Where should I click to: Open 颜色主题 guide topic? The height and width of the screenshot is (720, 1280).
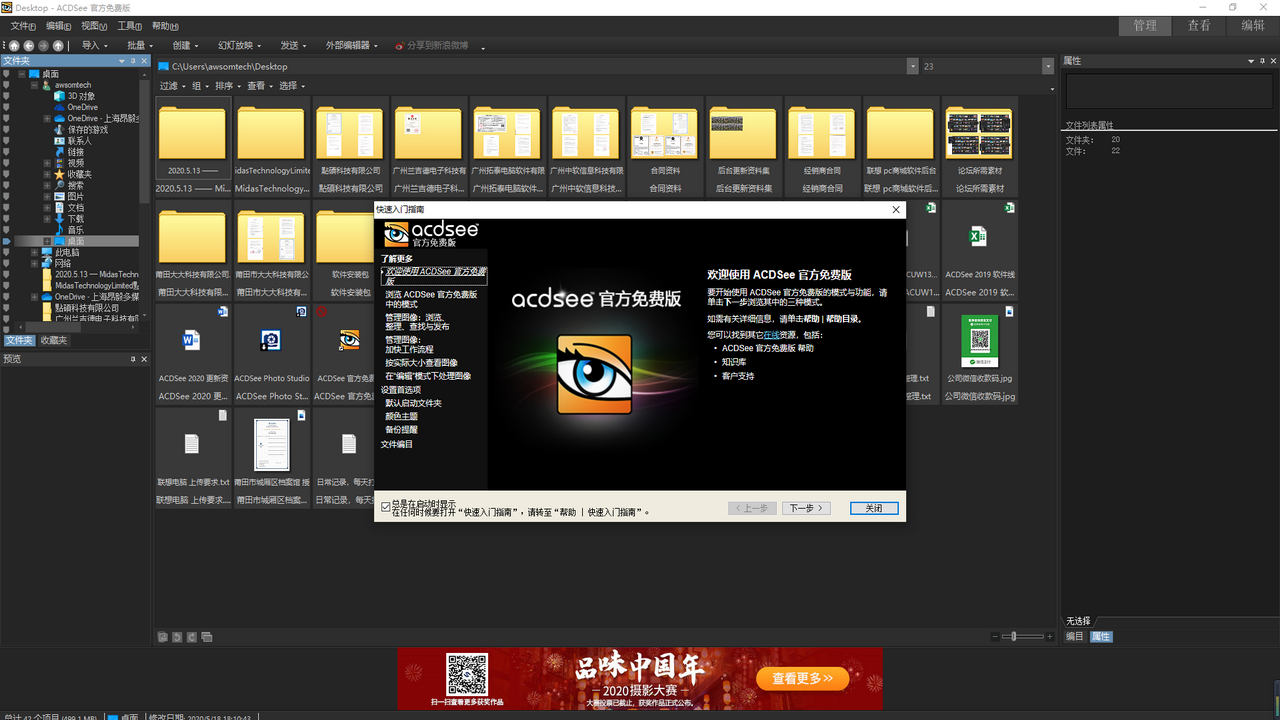click(402, 416)
